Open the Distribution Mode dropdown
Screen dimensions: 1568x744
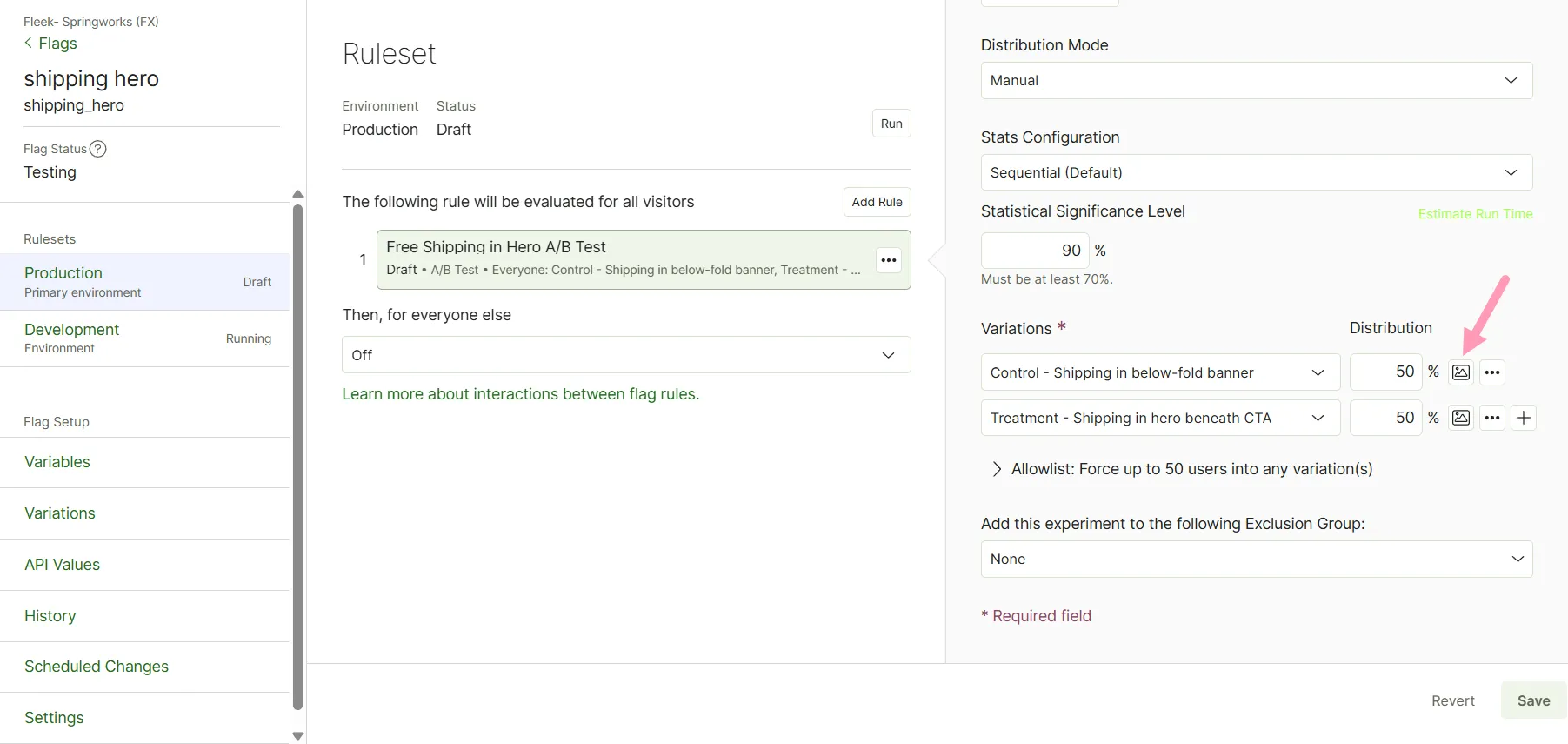(1257, 80)
